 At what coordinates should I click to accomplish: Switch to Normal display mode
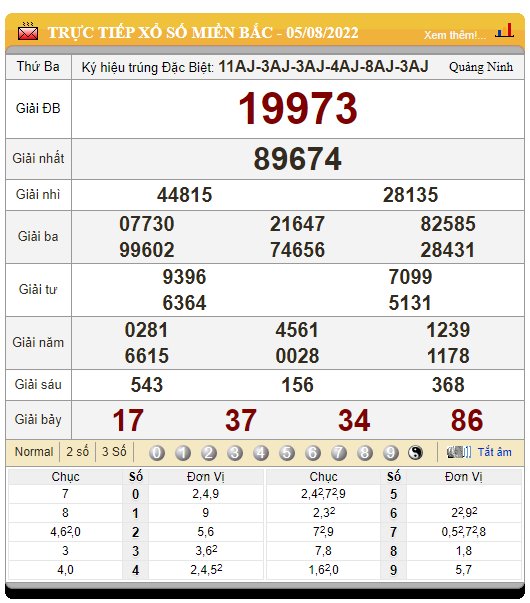click(34, 451)
